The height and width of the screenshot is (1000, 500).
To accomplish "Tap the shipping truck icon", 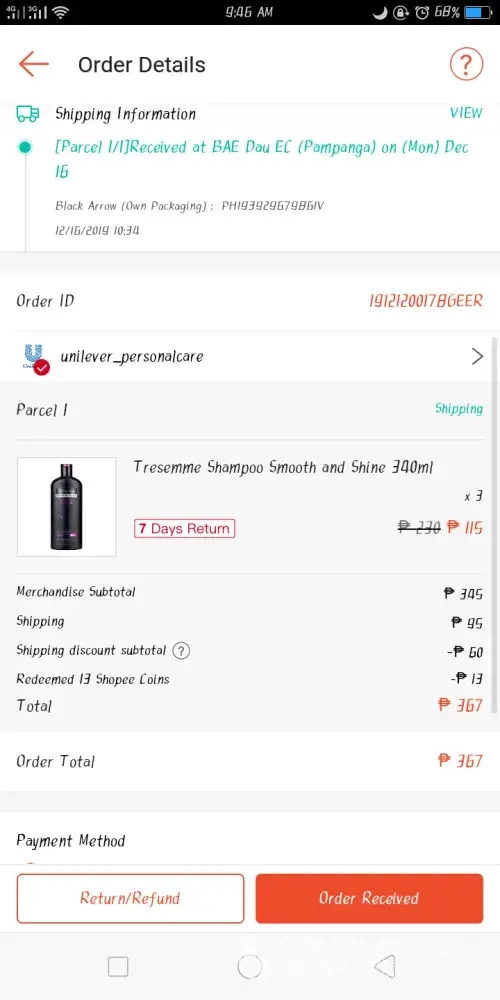I will [27, 114].
